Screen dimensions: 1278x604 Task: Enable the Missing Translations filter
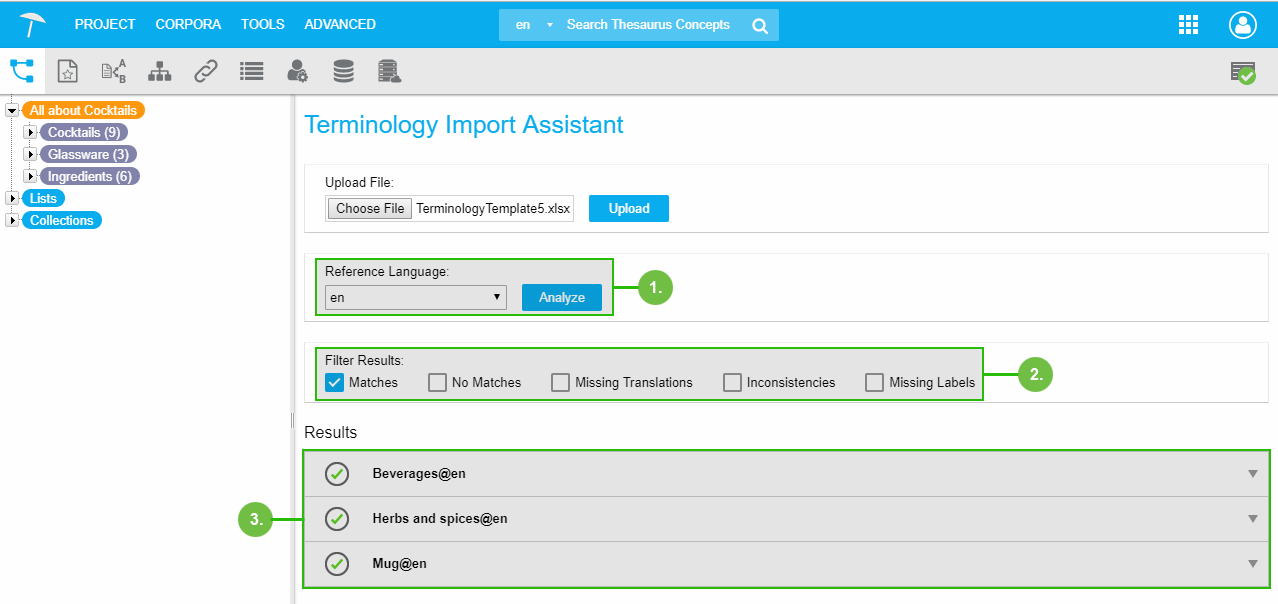pos(560,382)
